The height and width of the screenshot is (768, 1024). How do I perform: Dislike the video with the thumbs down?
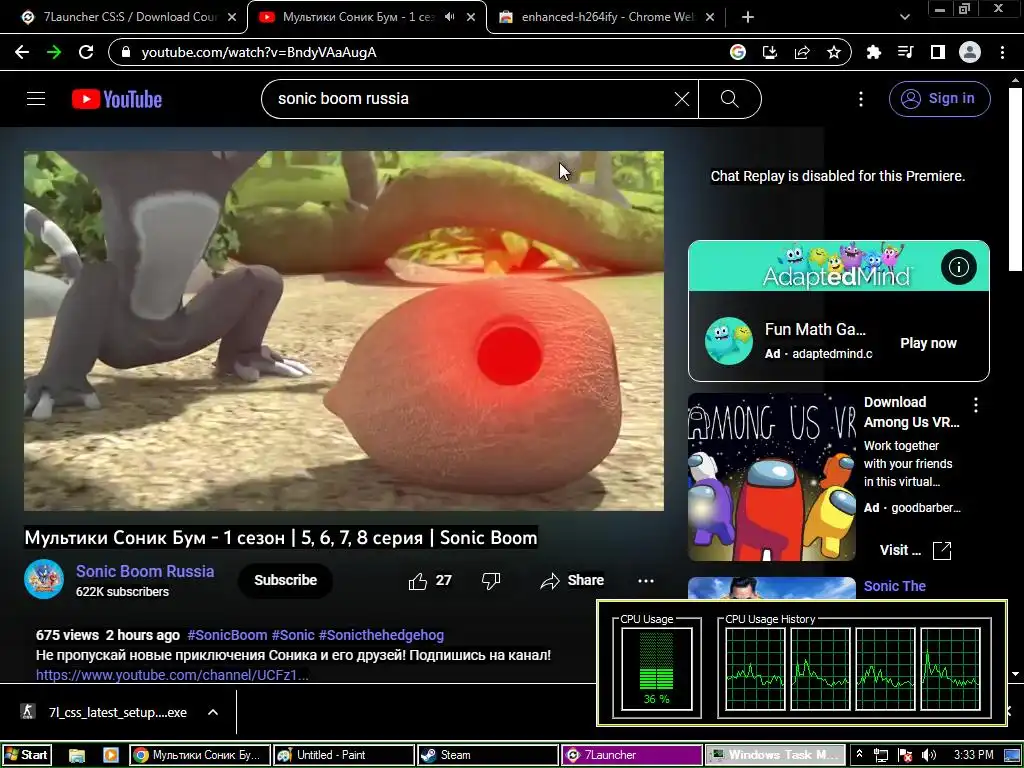[490, 581]
